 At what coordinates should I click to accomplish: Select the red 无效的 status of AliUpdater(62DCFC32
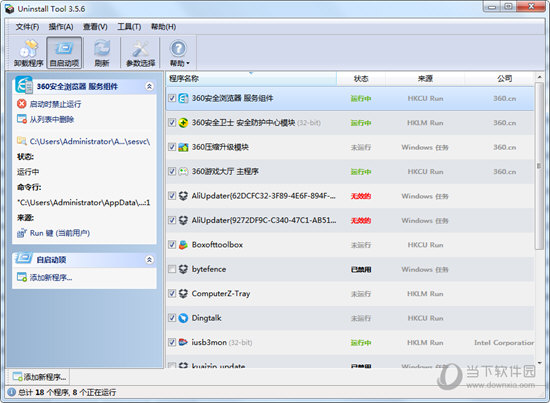click(361, 196)
